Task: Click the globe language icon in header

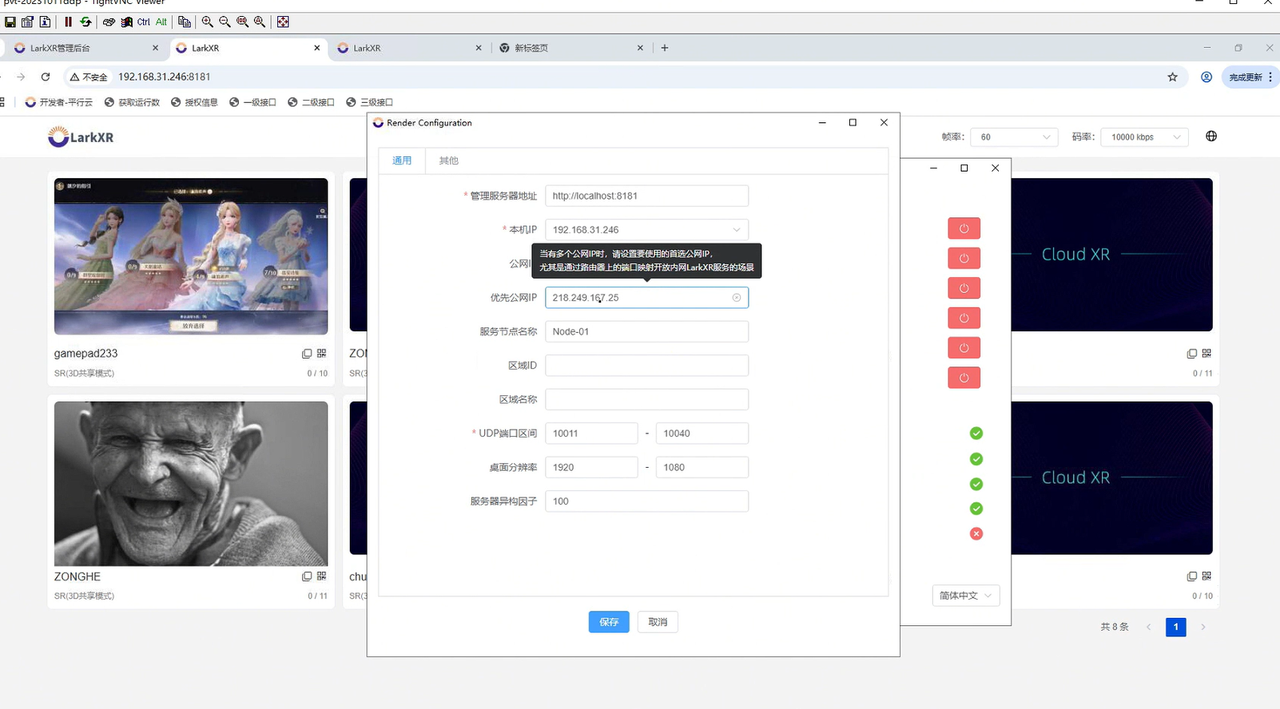Action: point(1211,136)
